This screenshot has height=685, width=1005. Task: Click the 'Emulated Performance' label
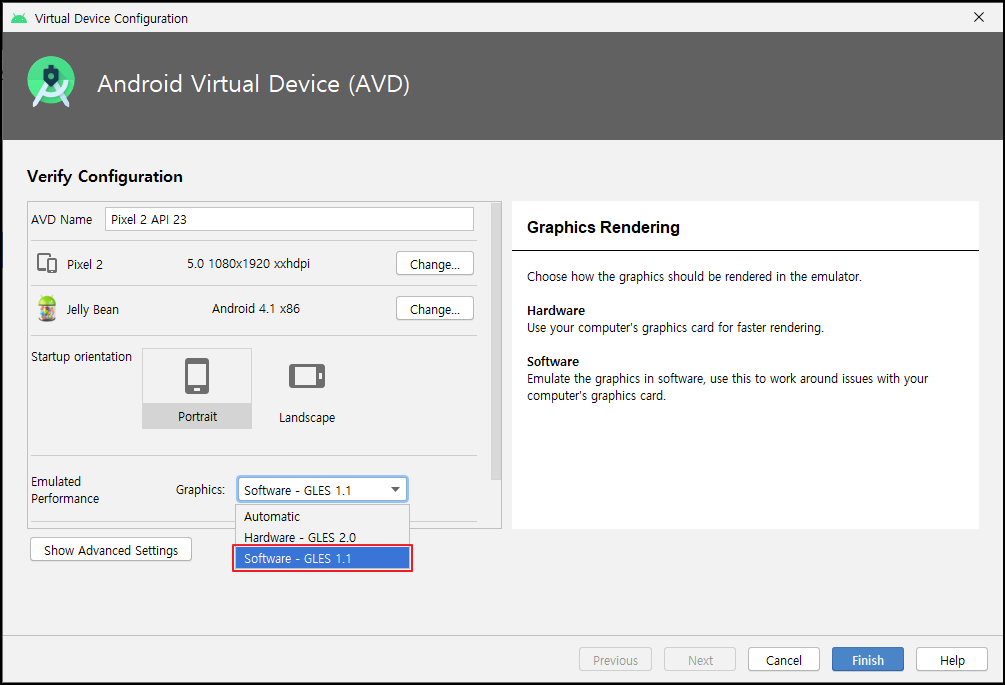[x=65, y=490]
